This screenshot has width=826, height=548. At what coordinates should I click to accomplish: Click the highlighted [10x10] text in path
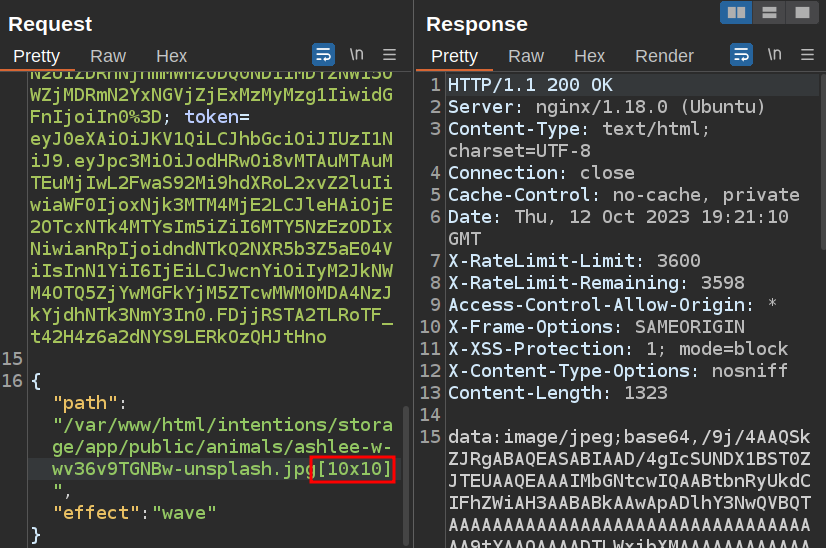(x=353, y=468)
